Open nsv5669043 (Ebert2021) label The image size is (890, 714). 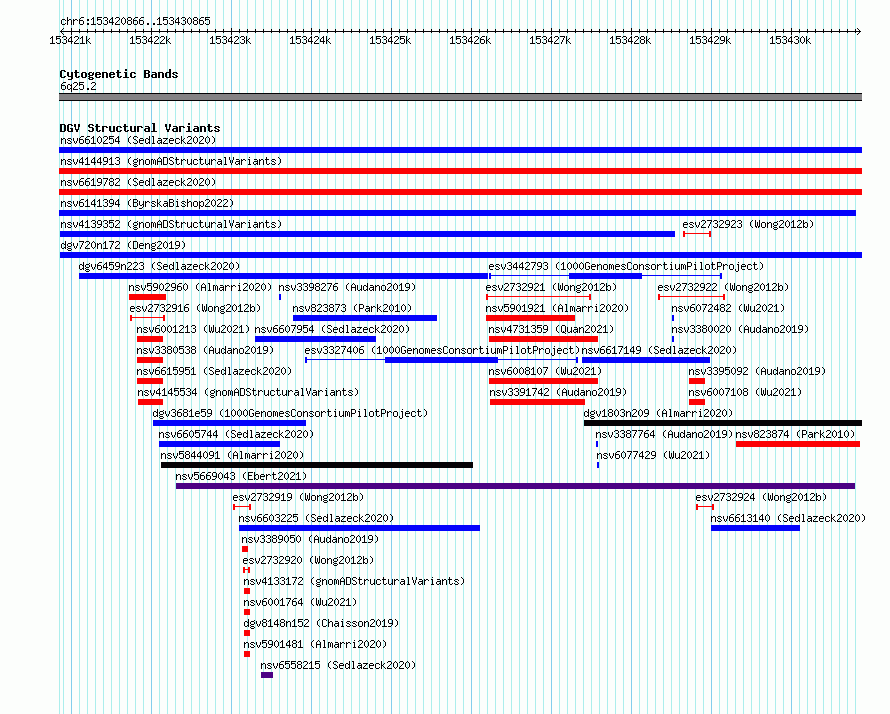tap(241, 476)
